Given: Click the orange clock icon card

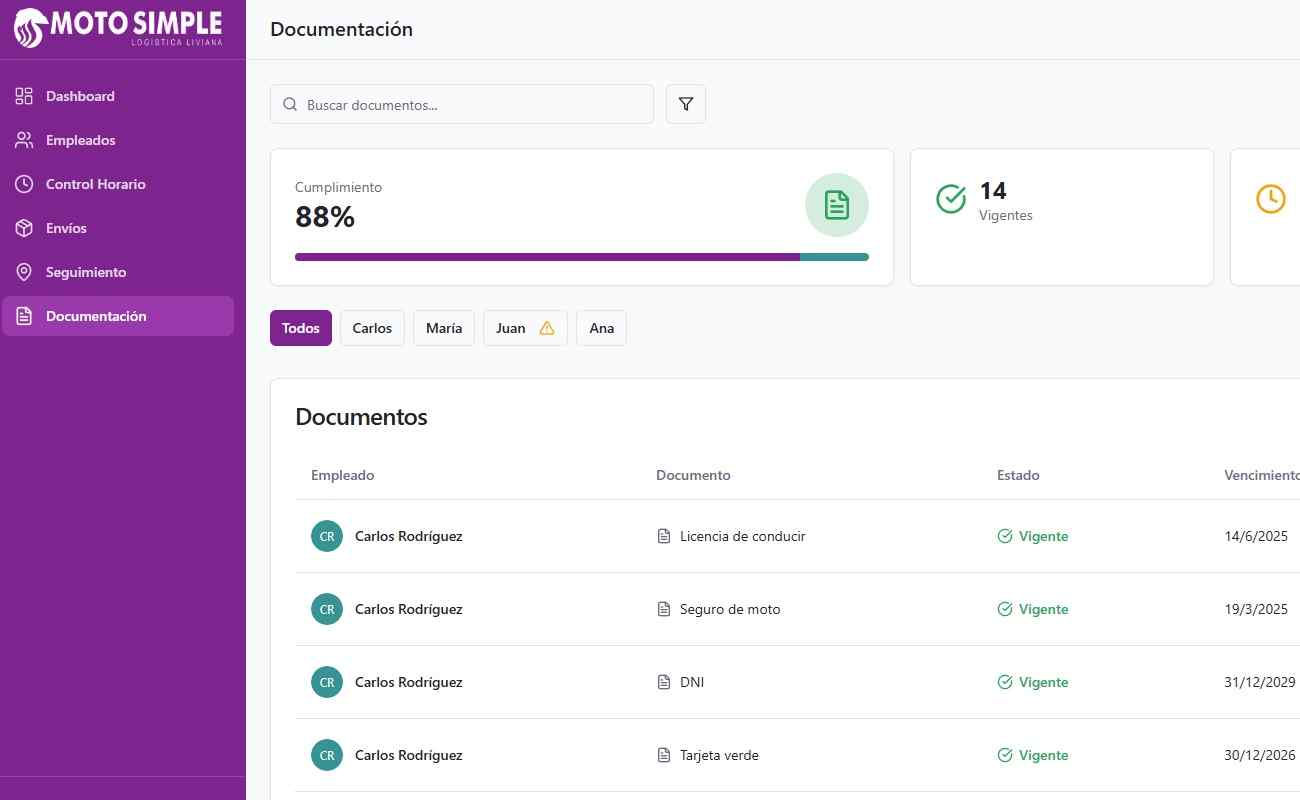Looking at the screenshot, I should tap(1270, 198).
